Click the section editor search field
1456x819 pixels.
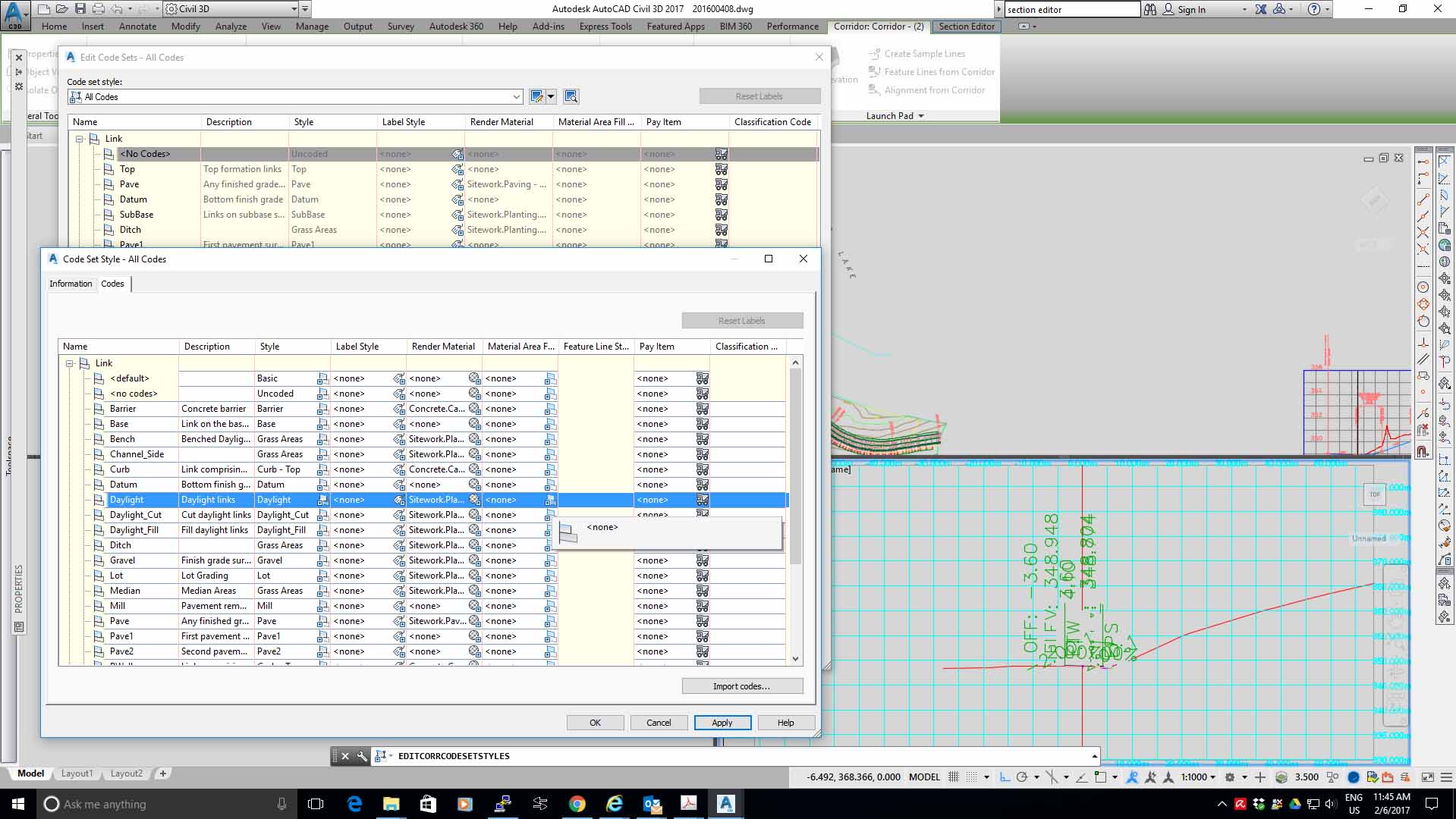click(x=1072, y=9)
